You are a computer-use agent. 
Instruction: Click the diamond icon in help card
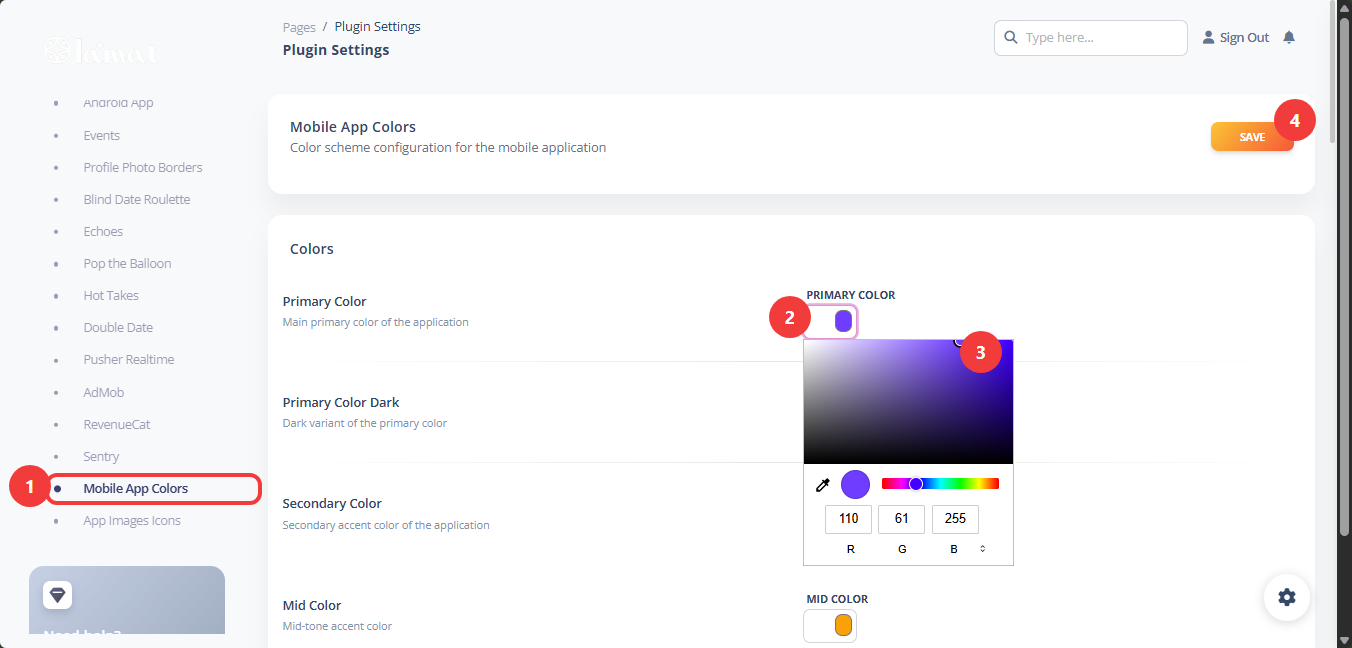[57, 595]
